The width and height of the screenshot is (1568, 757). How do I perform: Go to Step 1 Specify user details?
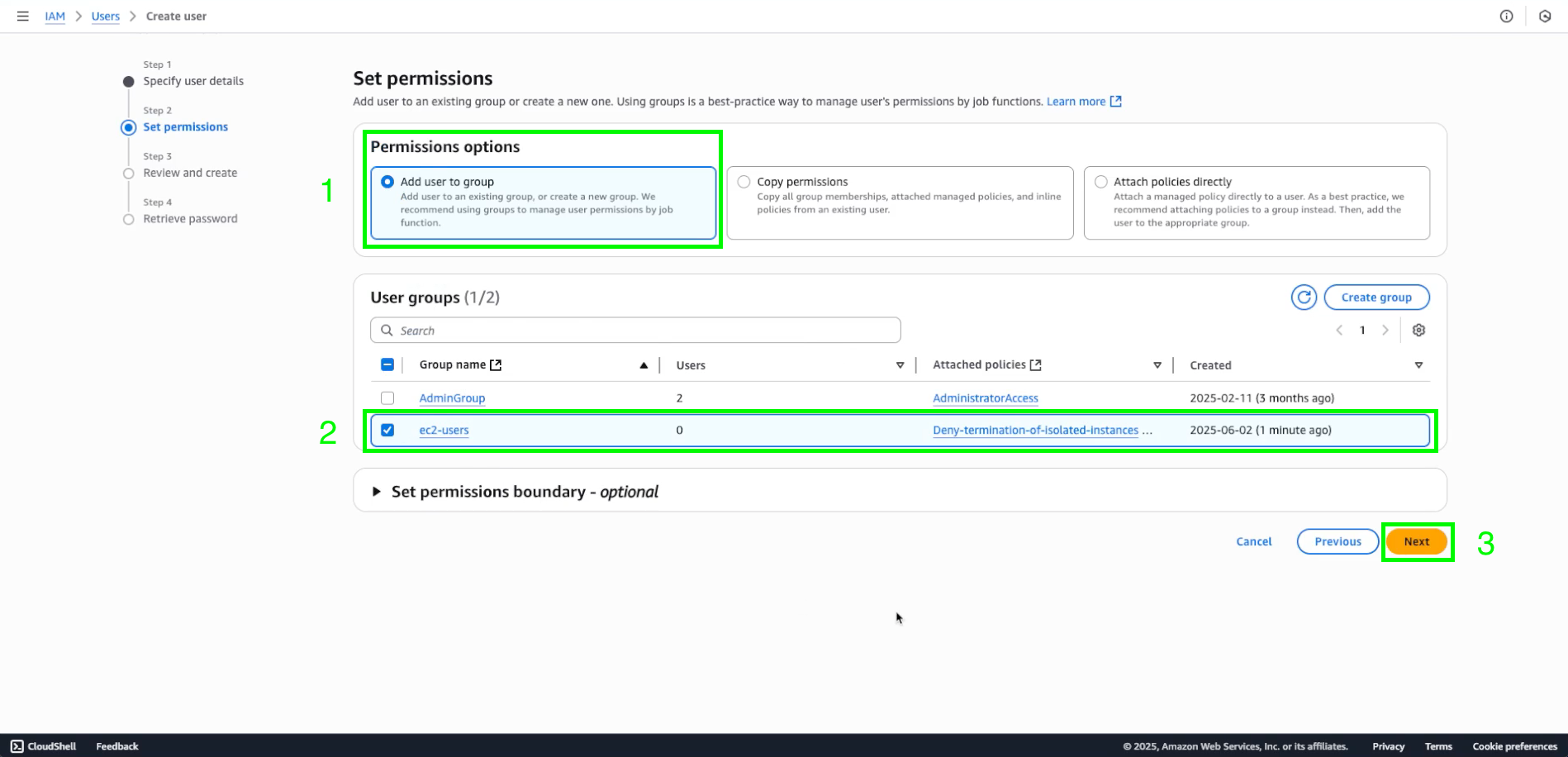tap(193, 81)
